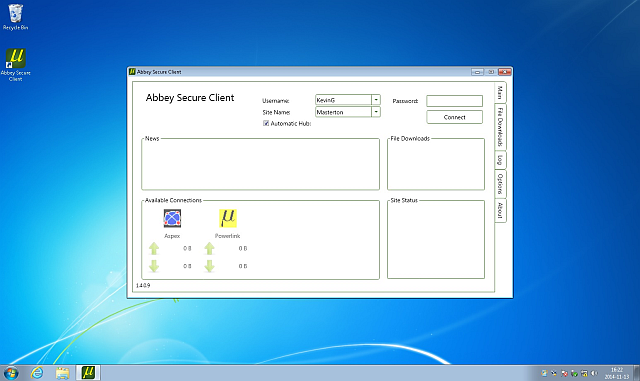Click the Aspex upload arrow

154,248
